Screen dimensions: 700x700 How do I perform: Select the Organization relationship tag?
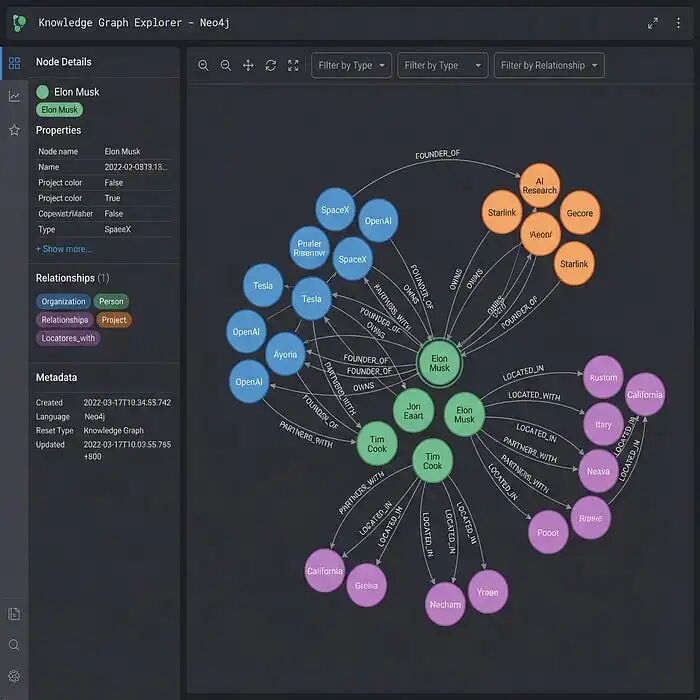point(63,301)
